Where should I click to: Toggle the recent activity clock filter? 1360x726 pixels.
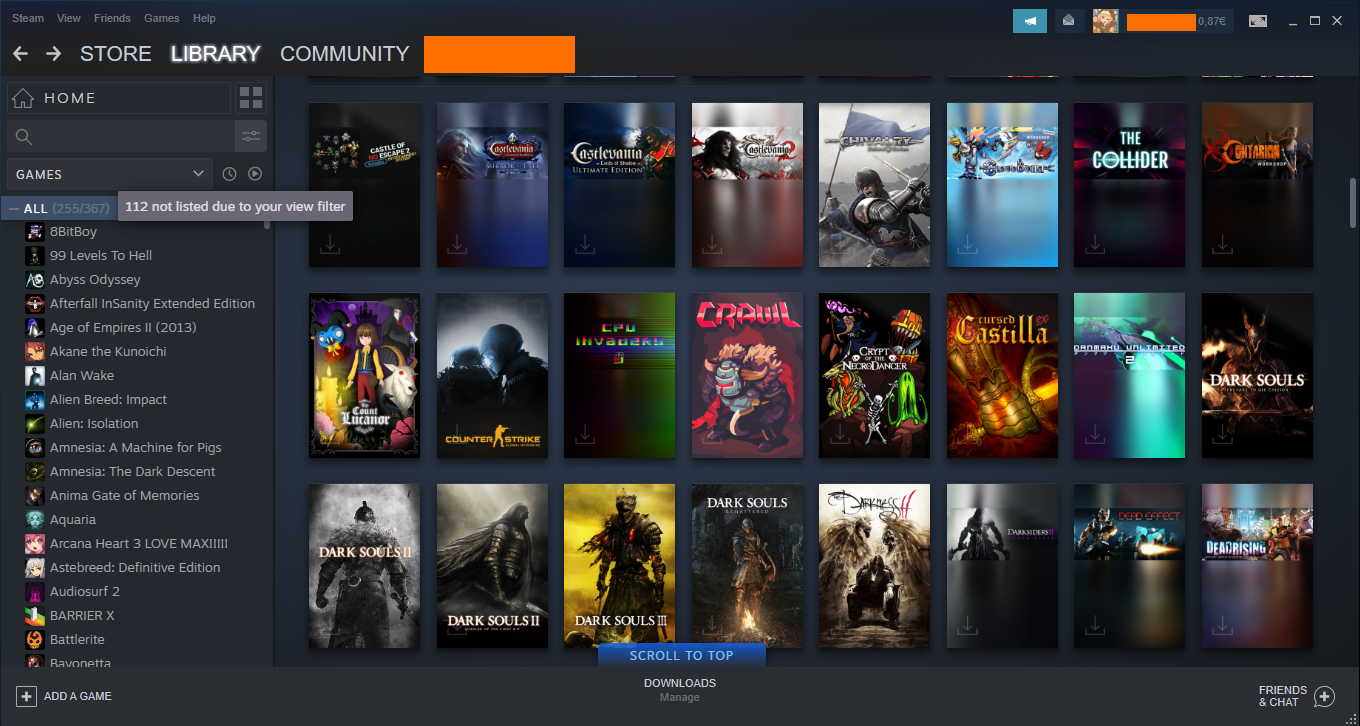tap(229, 174)
